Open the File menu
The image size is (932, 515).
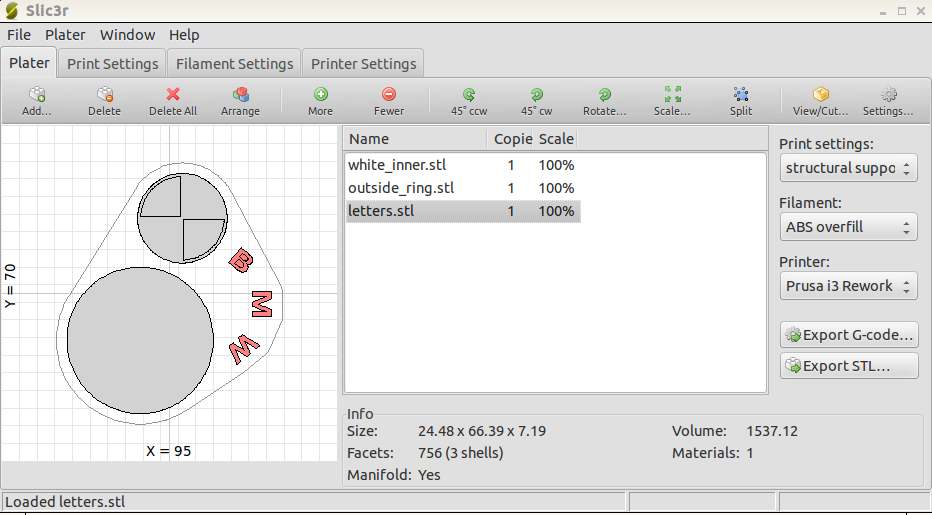point(19,35)
